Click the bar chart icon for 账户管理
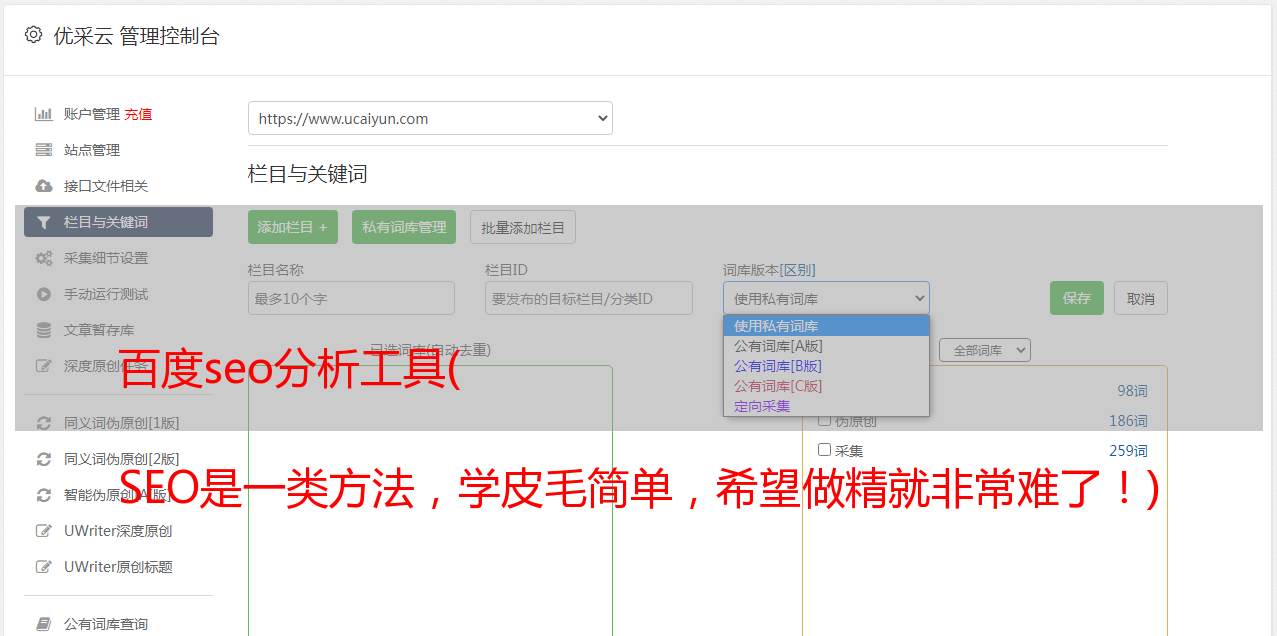The width and height of the screenshot is (1277, 636). pyautogui.click(x=44, y=114)
